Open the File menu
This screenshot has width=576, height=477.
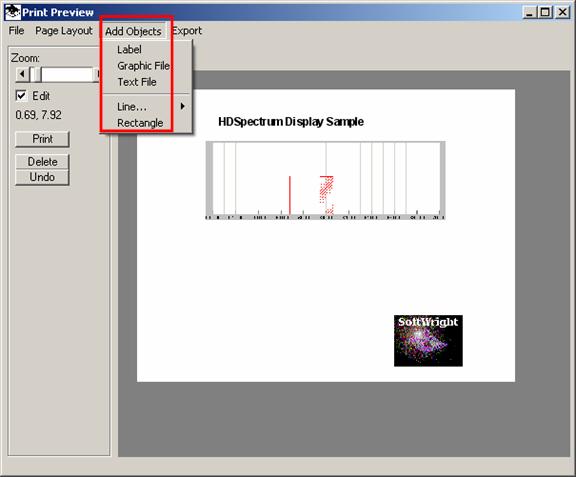(17, 31)
